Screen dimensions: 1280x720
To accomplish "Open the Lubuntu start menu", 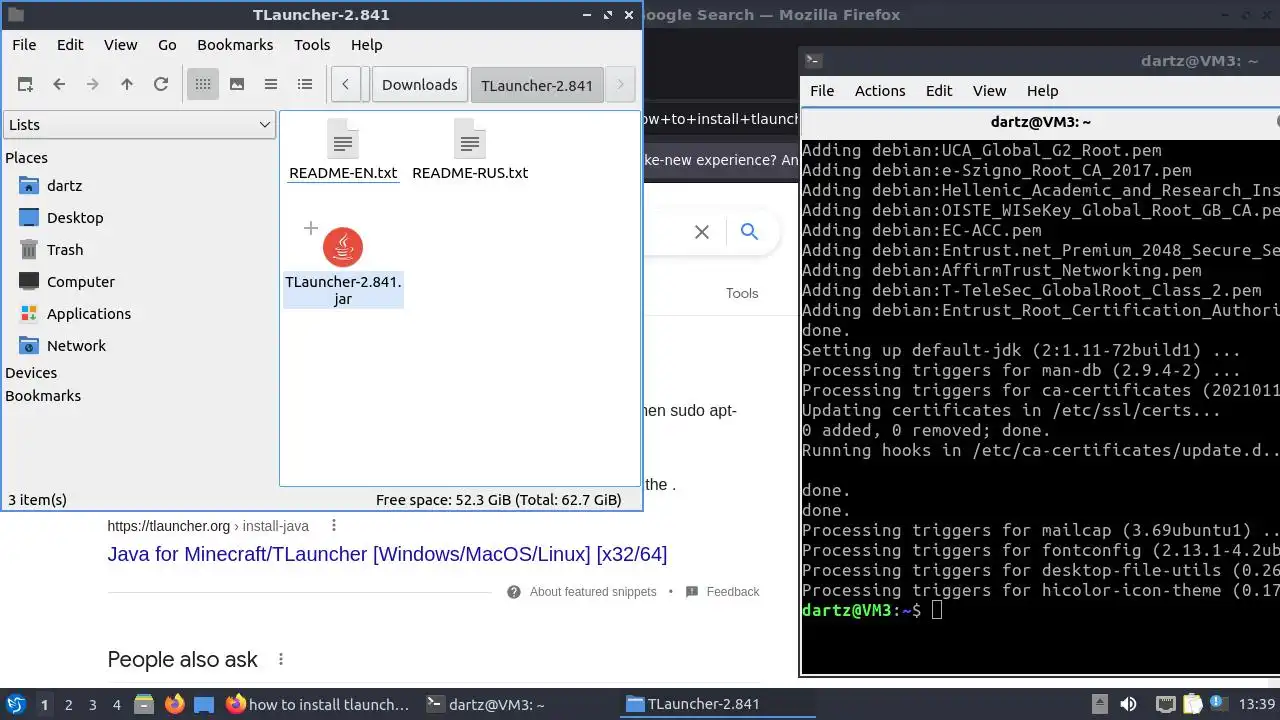I will 16,704.
